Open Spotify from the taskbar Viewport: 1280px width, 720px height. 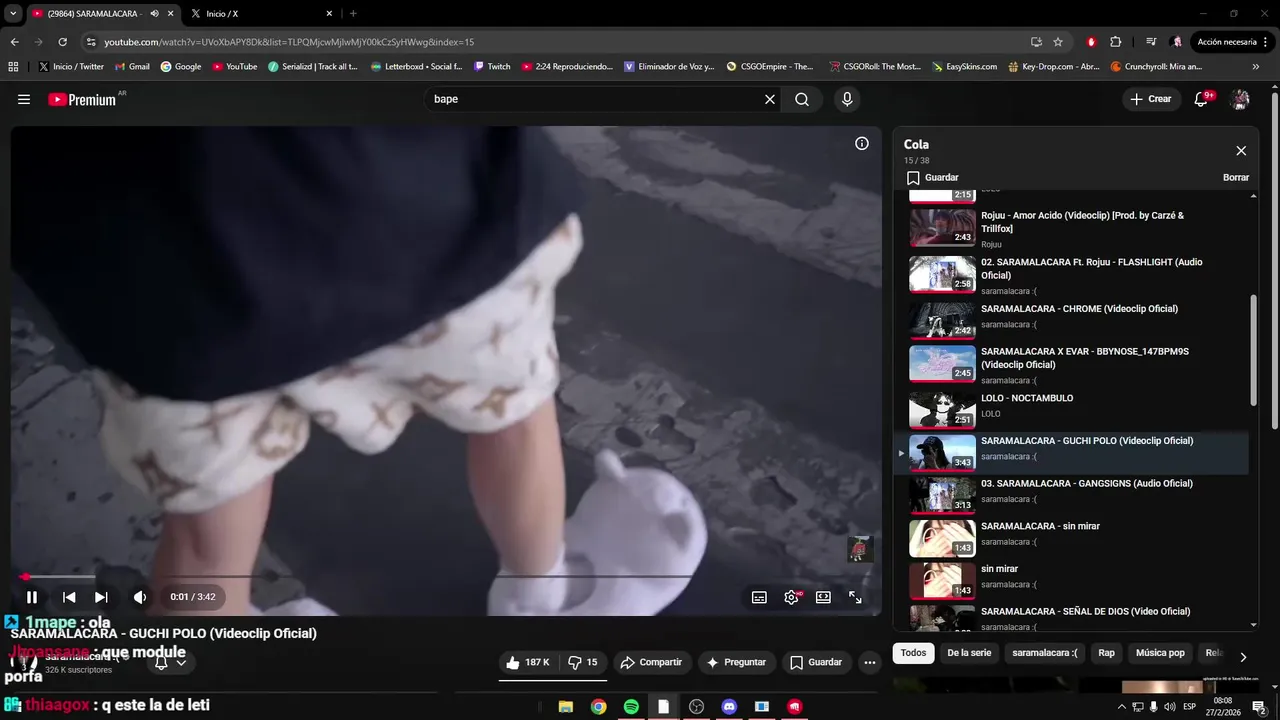631,707
